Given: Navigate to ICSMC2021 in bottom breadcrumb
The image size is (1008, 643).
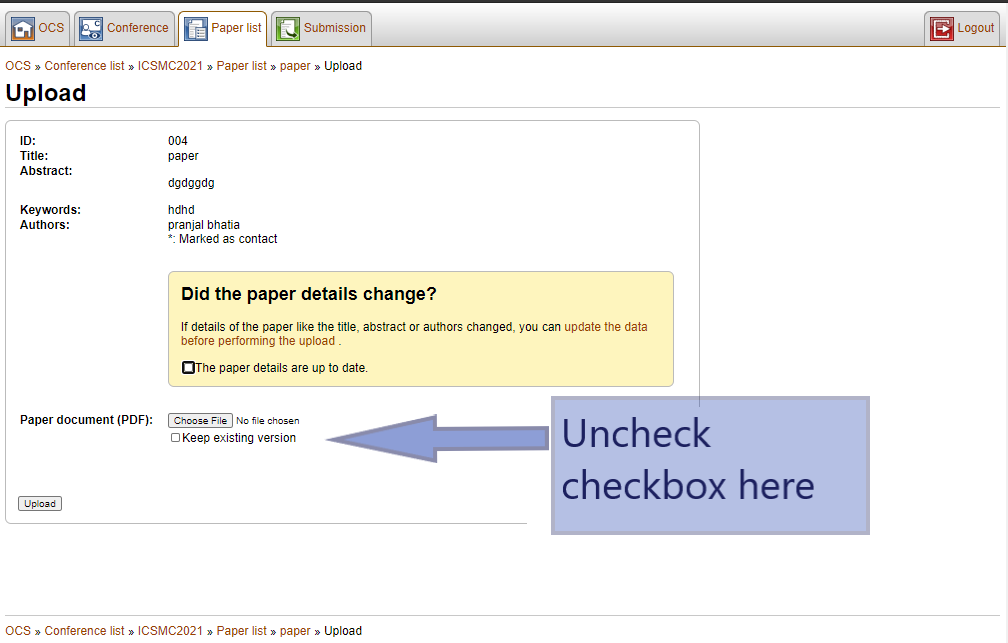Looking at the screenshot, I should point(171,631).
